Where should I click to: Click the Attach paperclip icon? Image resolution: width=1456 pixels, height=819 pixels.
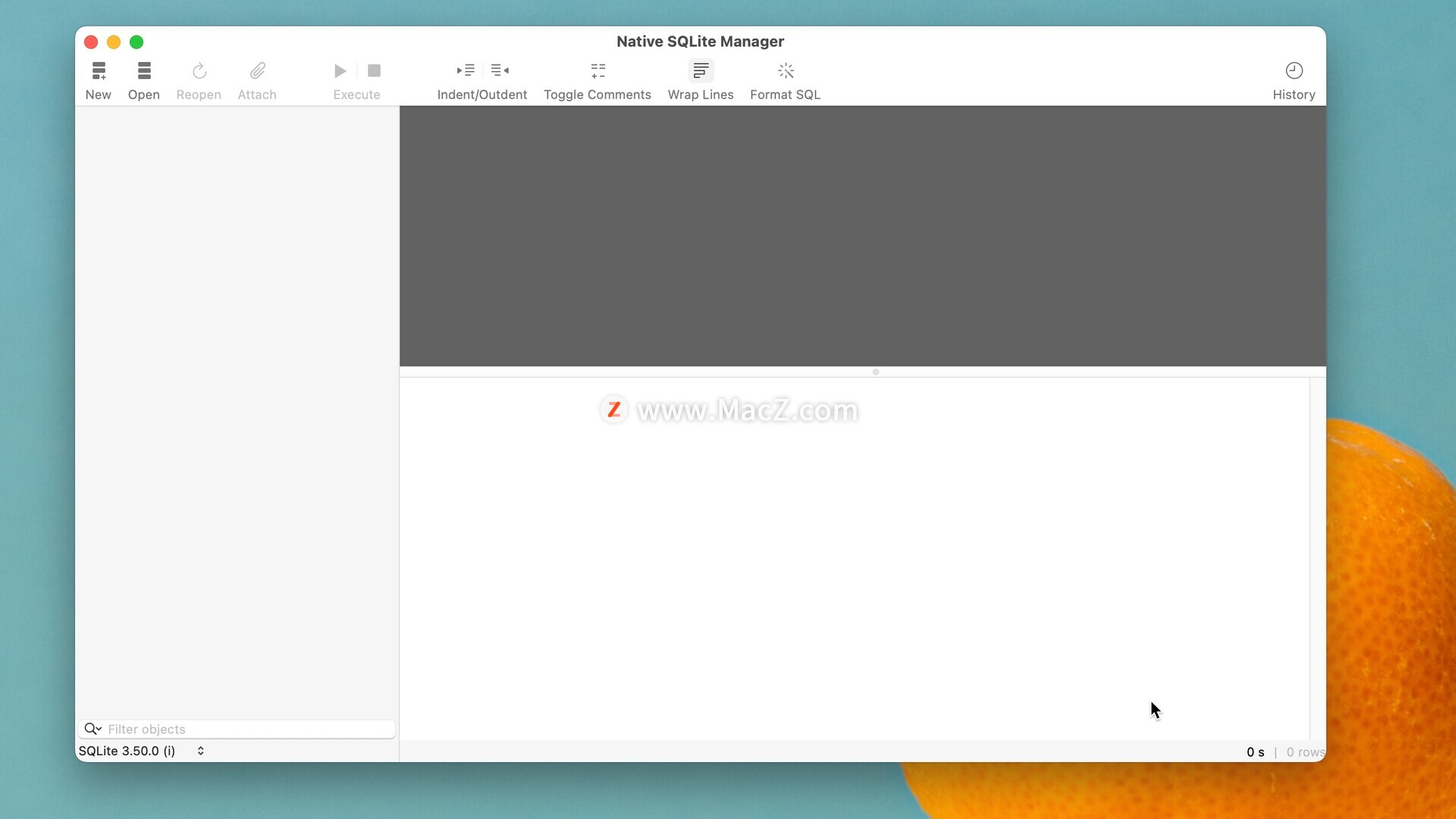click(257, 71)
